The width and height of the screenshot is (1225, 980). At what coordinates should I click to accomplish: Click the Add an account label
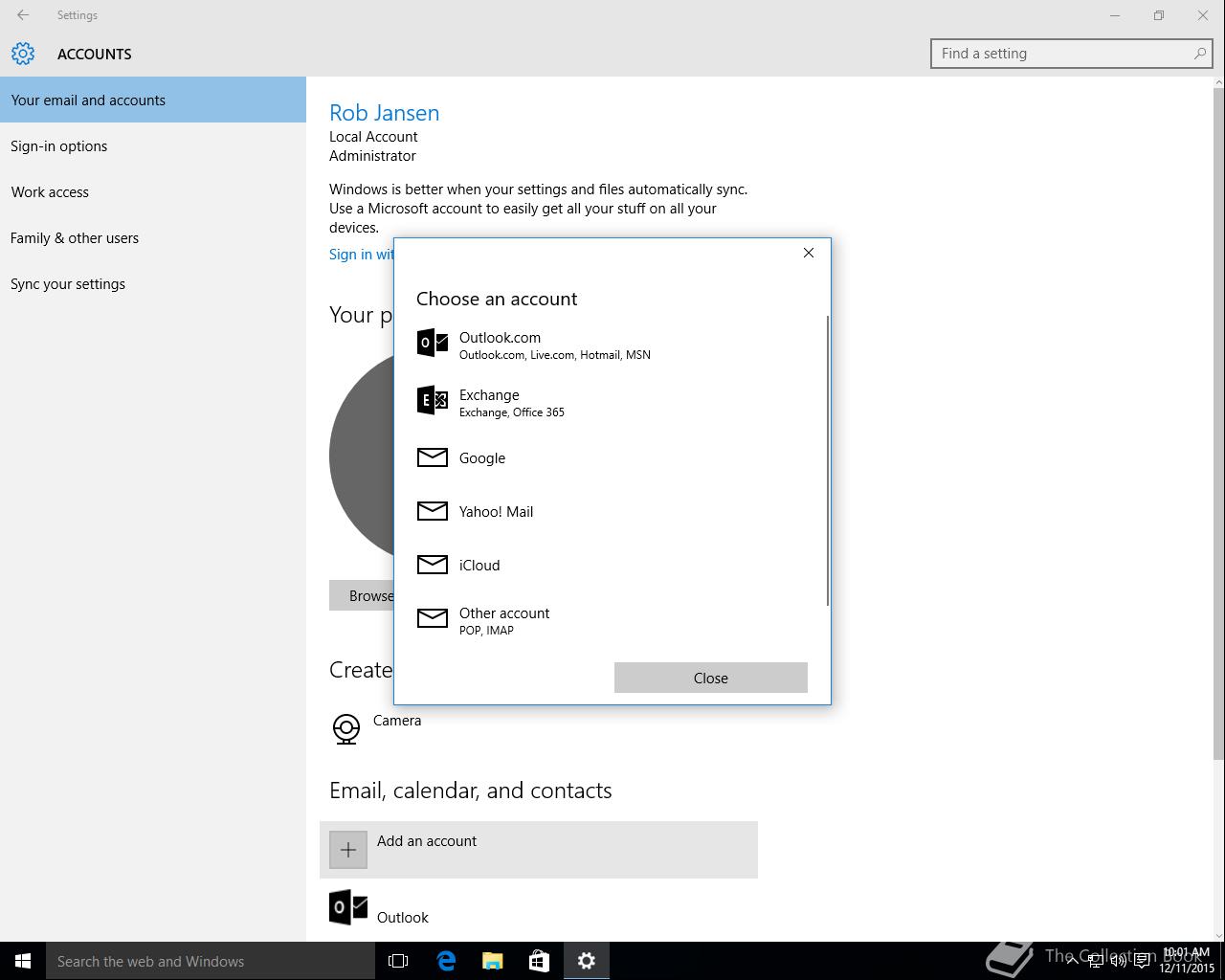[x=427, y=840]
